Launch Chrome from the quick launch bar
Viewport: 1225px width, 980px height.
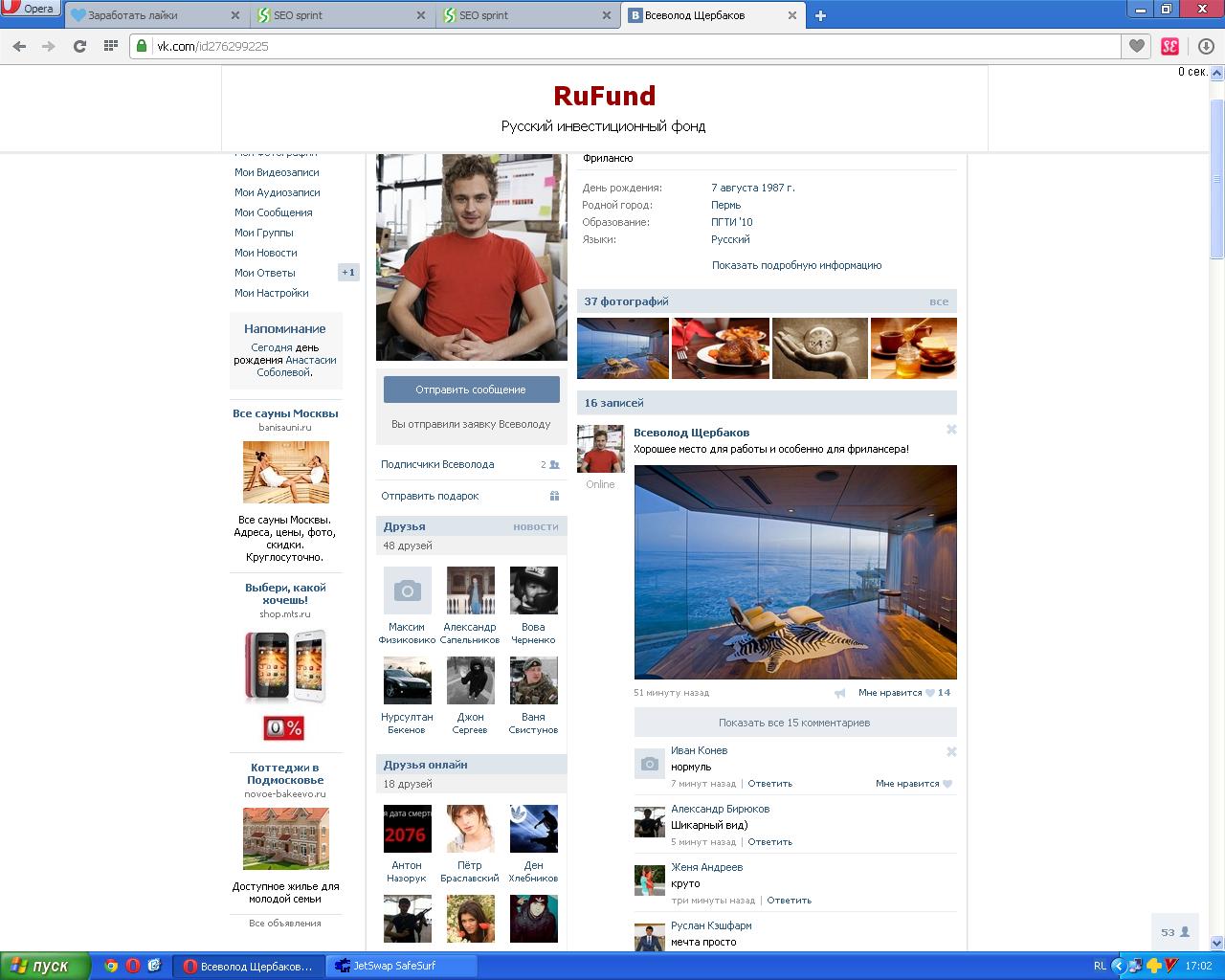coord(111,967)
